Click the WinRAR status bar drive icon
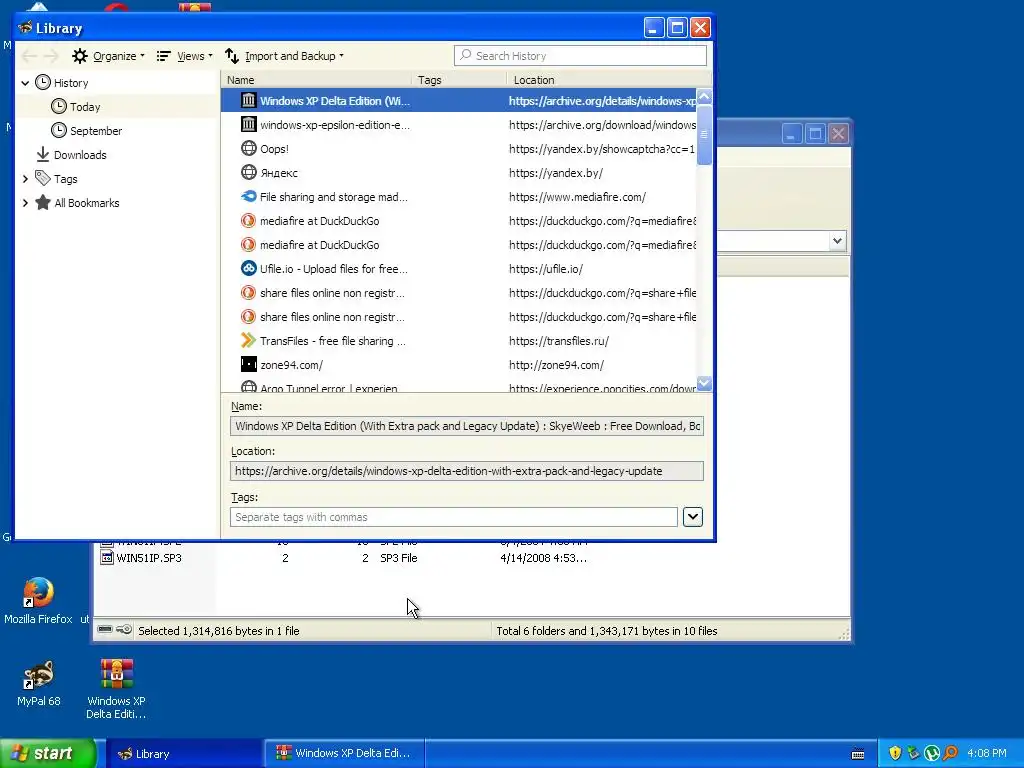Image resolution: width=1024 pixels, height=768 pixels. pos(104,630)
